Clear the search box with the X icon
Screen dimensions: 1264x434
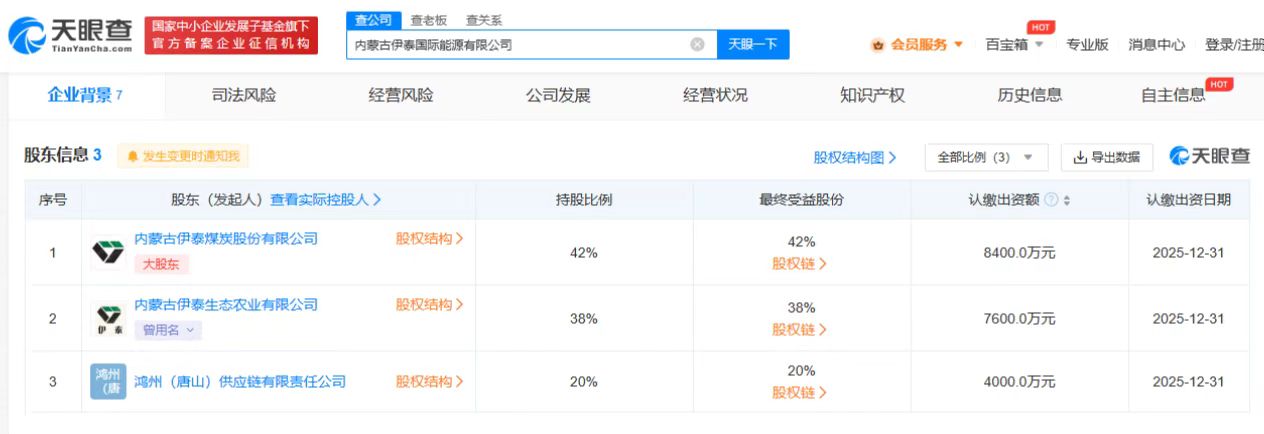pos(697,44)
